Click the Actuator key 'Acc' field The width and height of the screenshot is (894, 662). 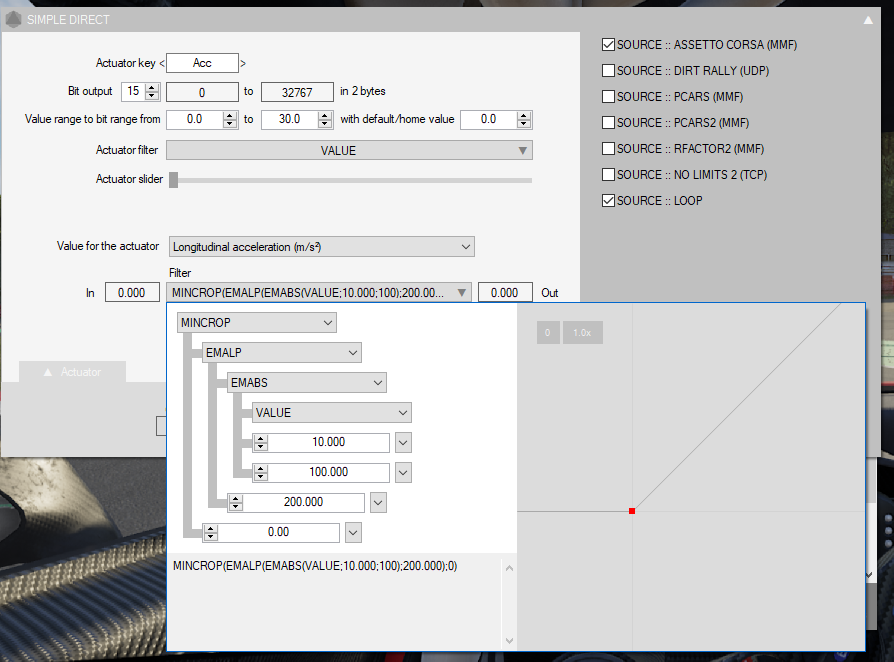pos(202,63)
